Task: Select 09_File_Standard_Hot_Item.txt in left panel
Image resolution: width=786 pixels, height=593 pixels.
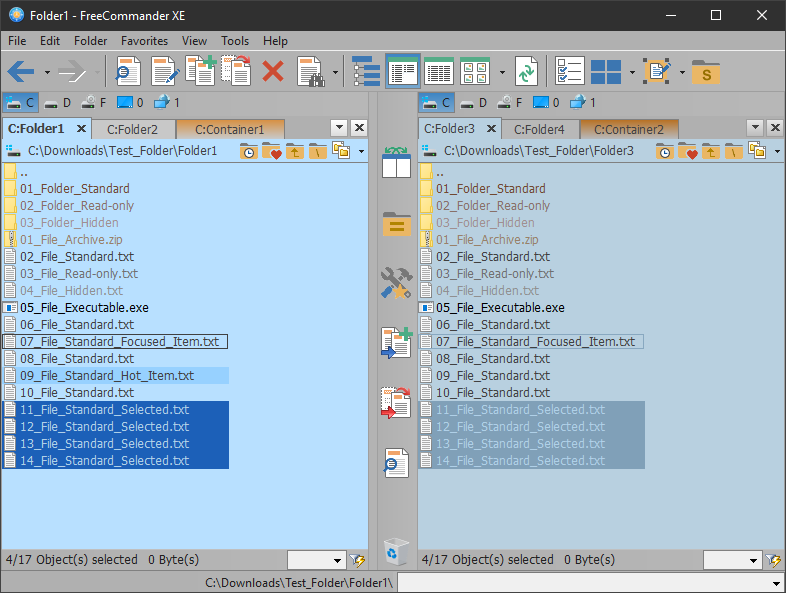Action: coord(116,375)
